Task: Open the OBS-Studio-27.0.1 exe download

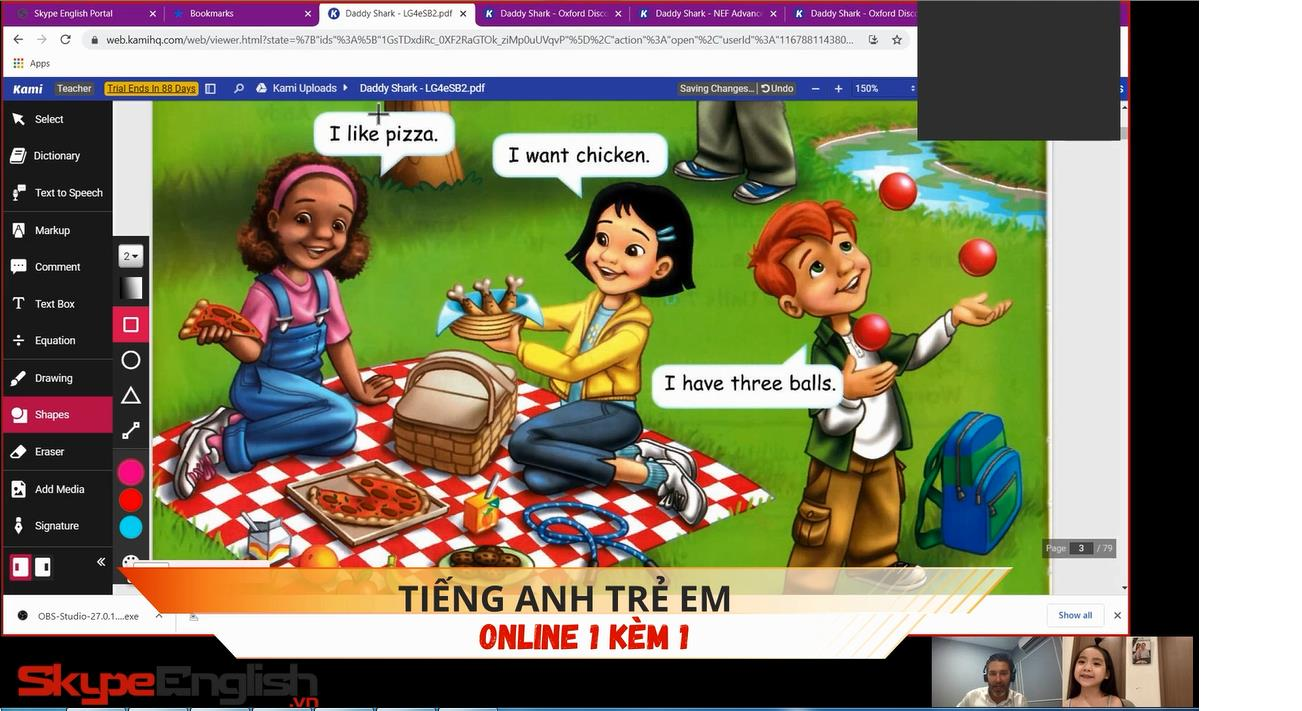Action: pos(79,616)
